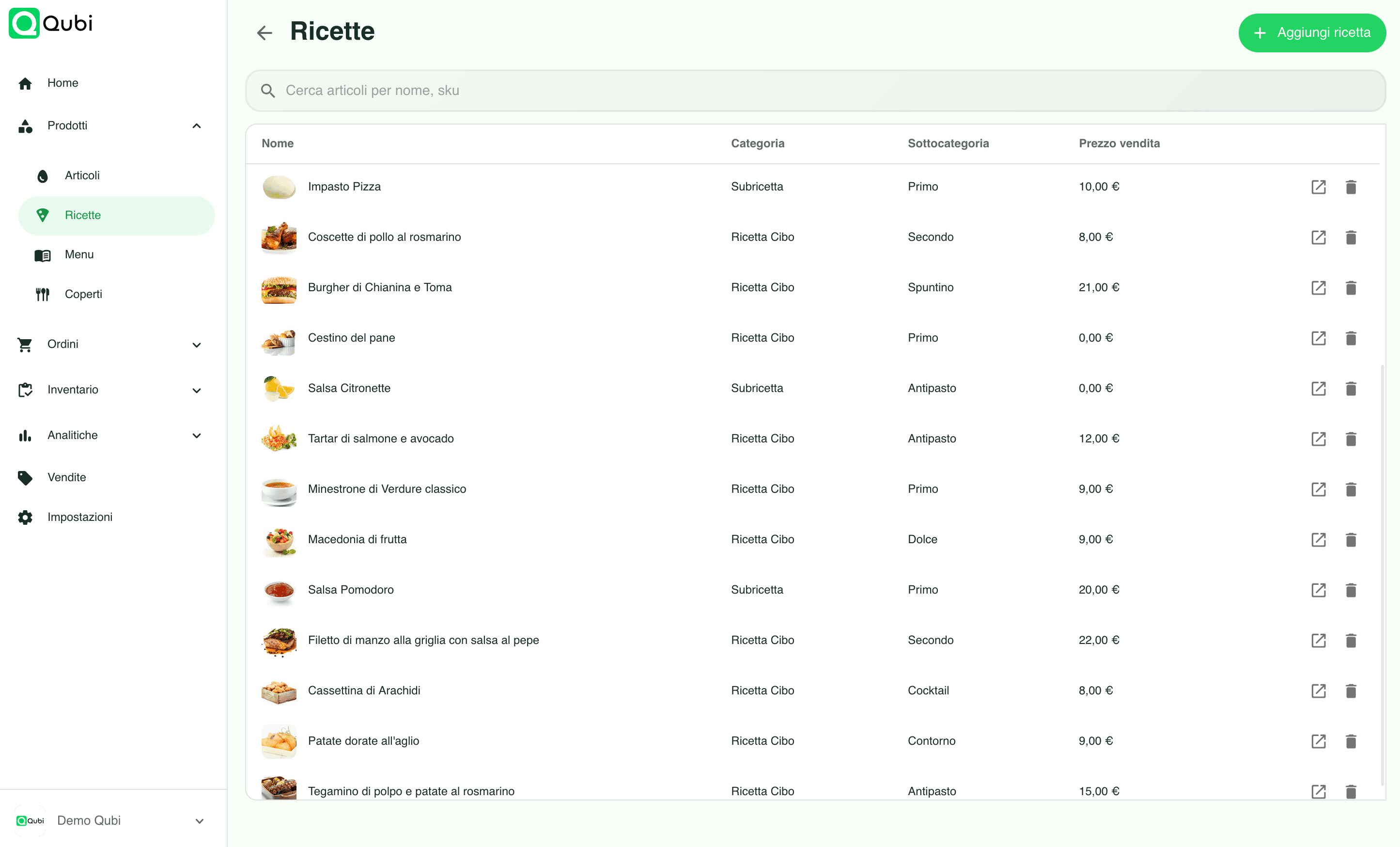Click the Analitiche chart icon
The width and height of the screenshot is (1400, 847).
(x=25, y=435)
